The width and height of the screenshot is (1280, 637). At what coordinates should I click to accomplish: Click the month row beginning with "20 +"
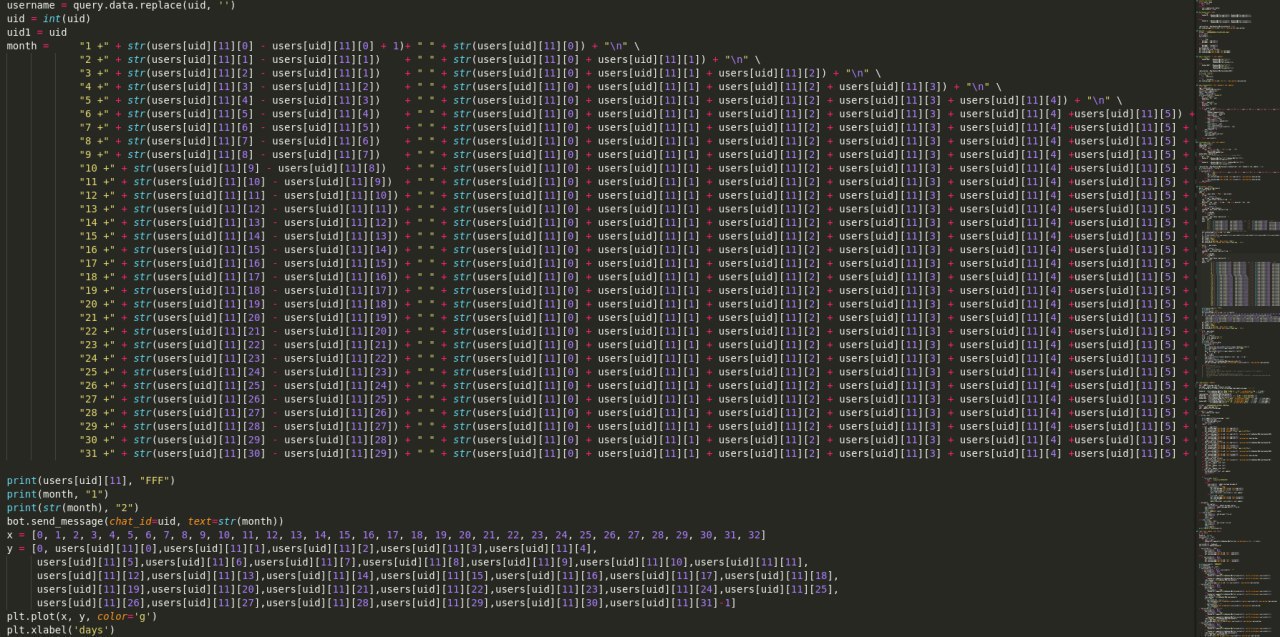pos(635,303)
